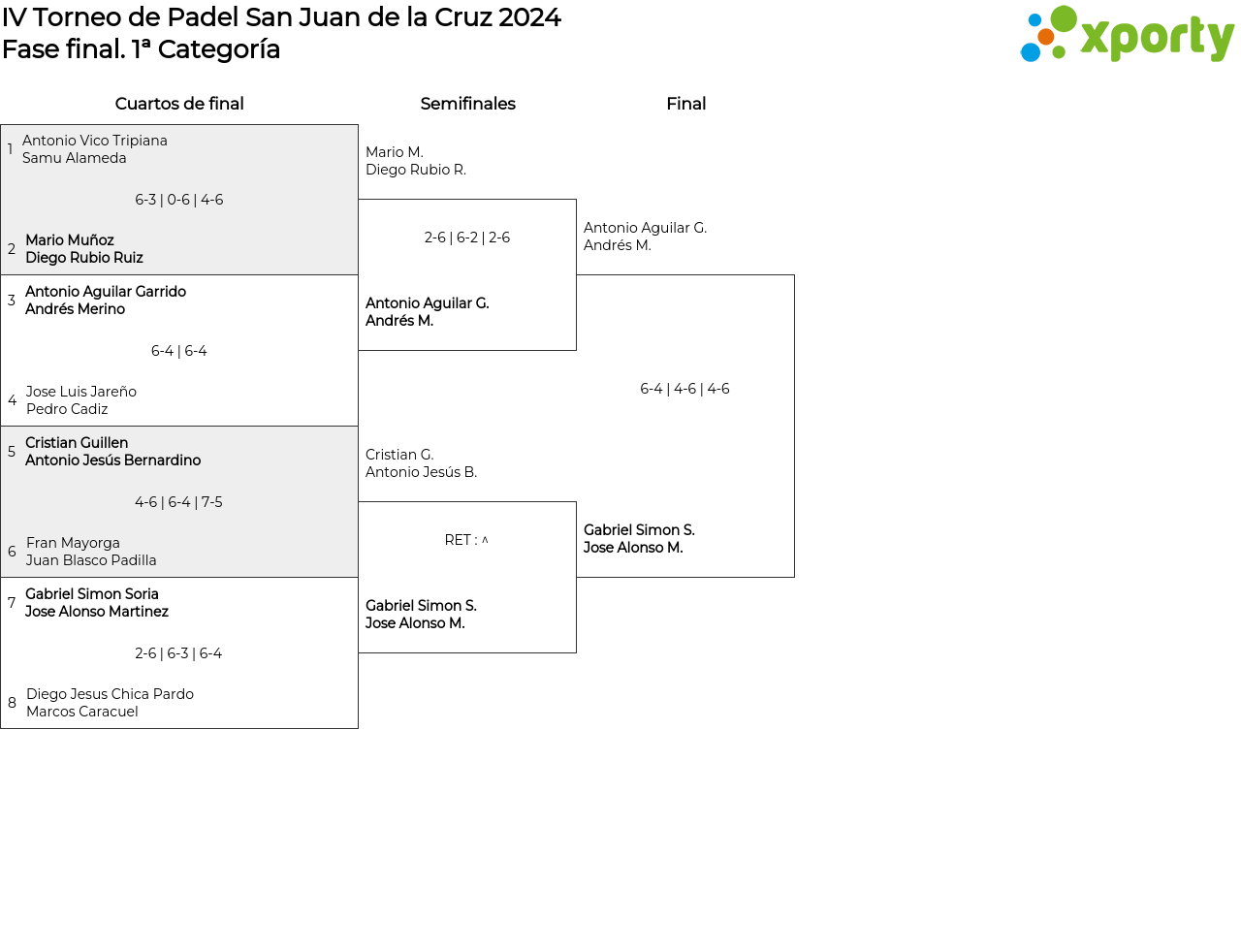Select Antonio Vico Tripiana quarterfinal entry

[95, 149]
